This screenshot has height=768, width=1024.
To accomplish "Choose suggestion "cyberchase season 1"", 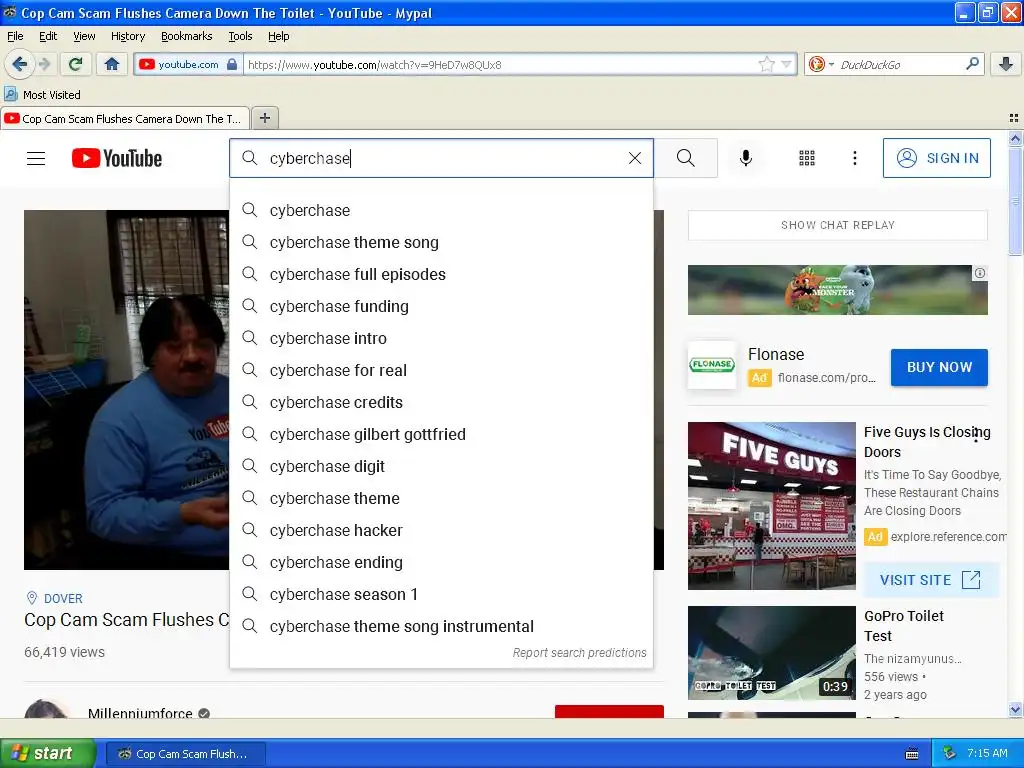I will [x=441, y=594].
